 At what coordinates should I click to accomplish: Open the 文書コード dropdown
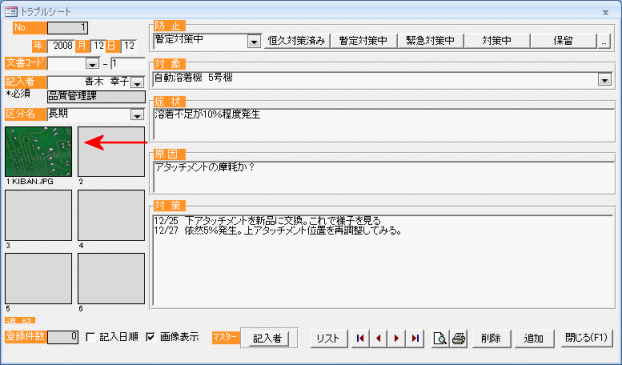click(x=92, y=63)
